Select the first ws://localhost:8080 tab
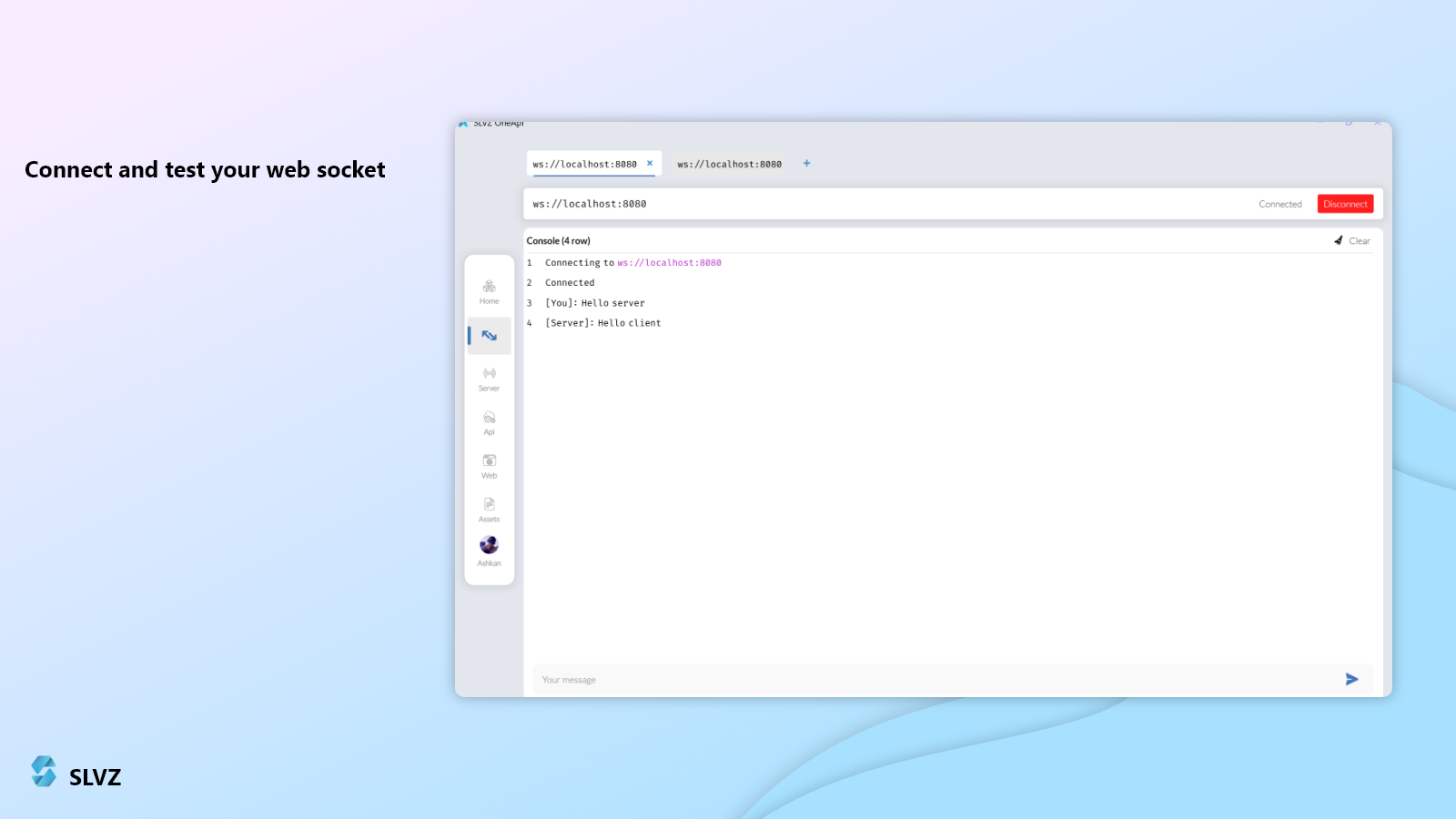The height and width of the screenshot is (819, 1456). click(x=584, y=165)
